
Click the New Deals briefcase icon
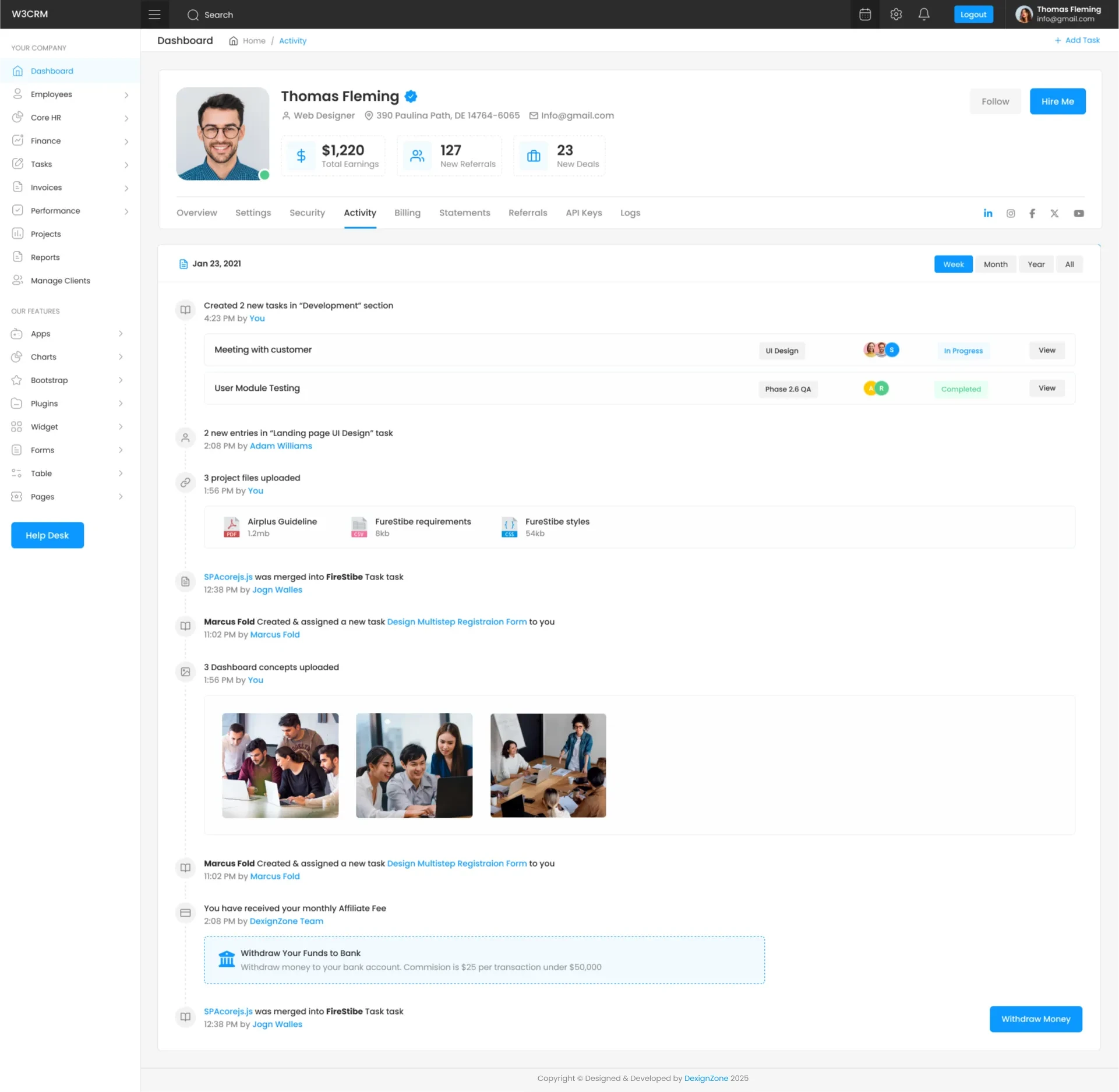(534, 156)
